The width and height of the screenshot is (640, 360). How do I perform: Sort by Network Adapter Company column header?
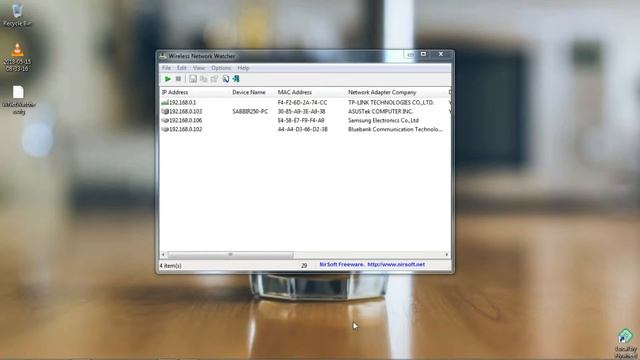point(397,92)
